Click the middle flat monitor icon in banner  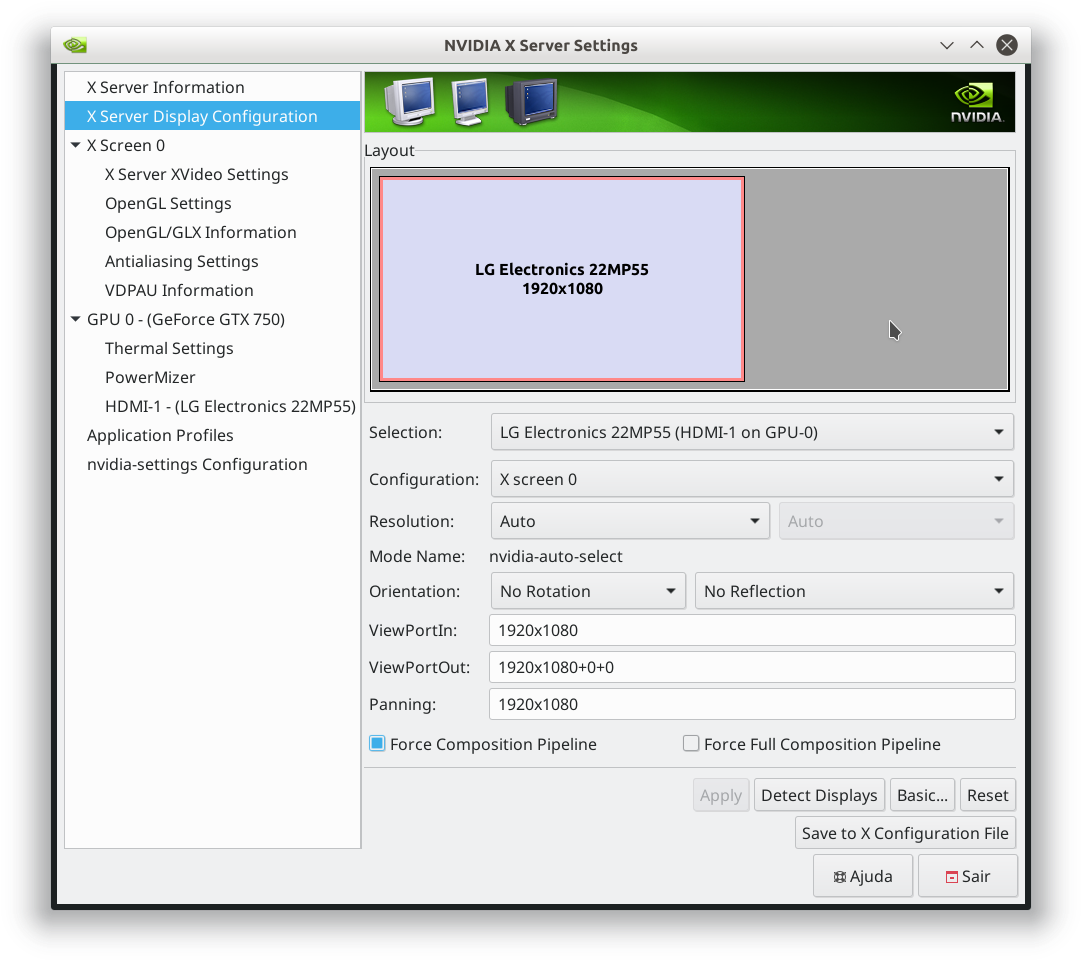pyautogui.click(x=470, y=102)
